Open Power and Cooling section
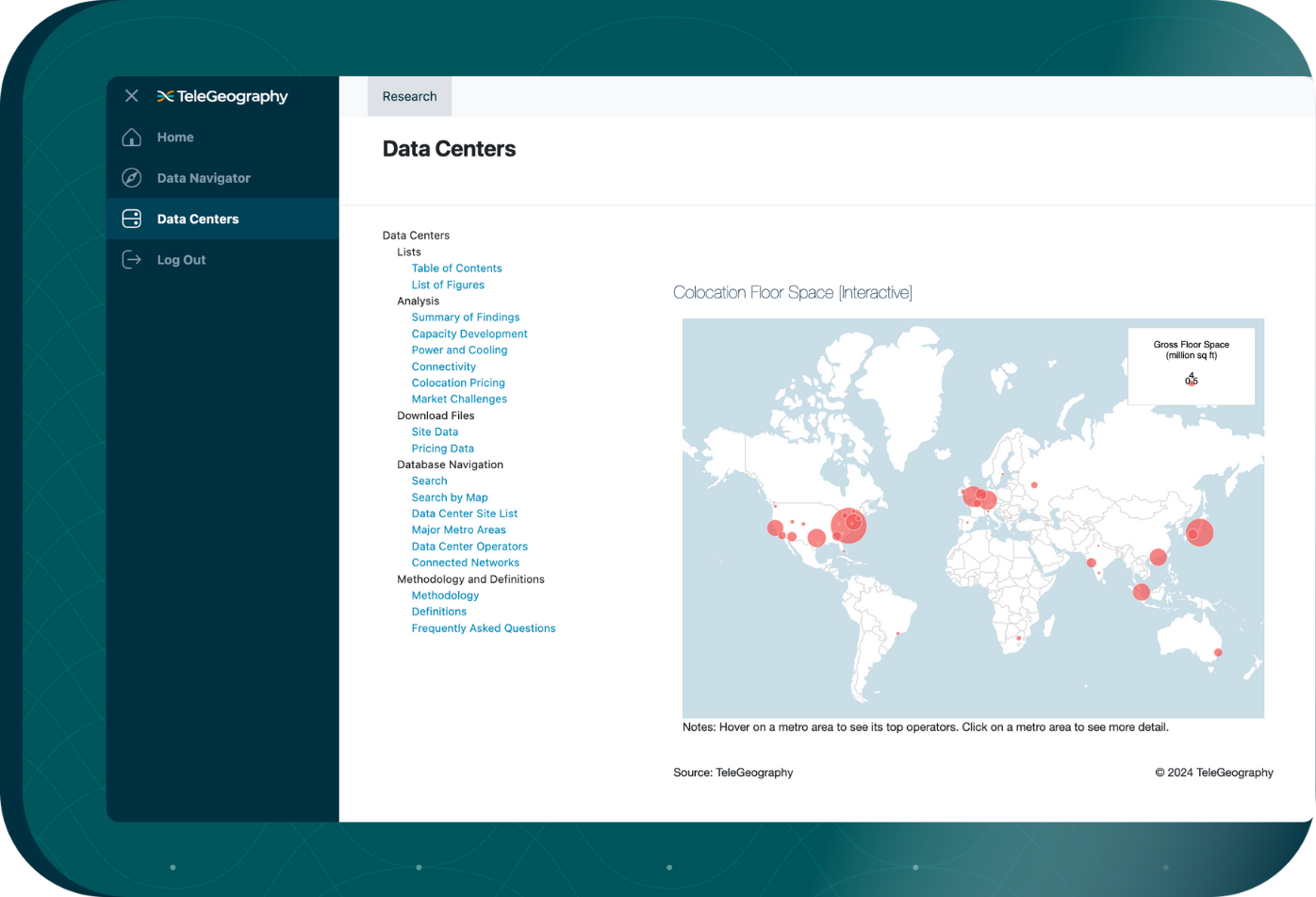Screen dimensions: 1316x897 [x=459, y=350]
